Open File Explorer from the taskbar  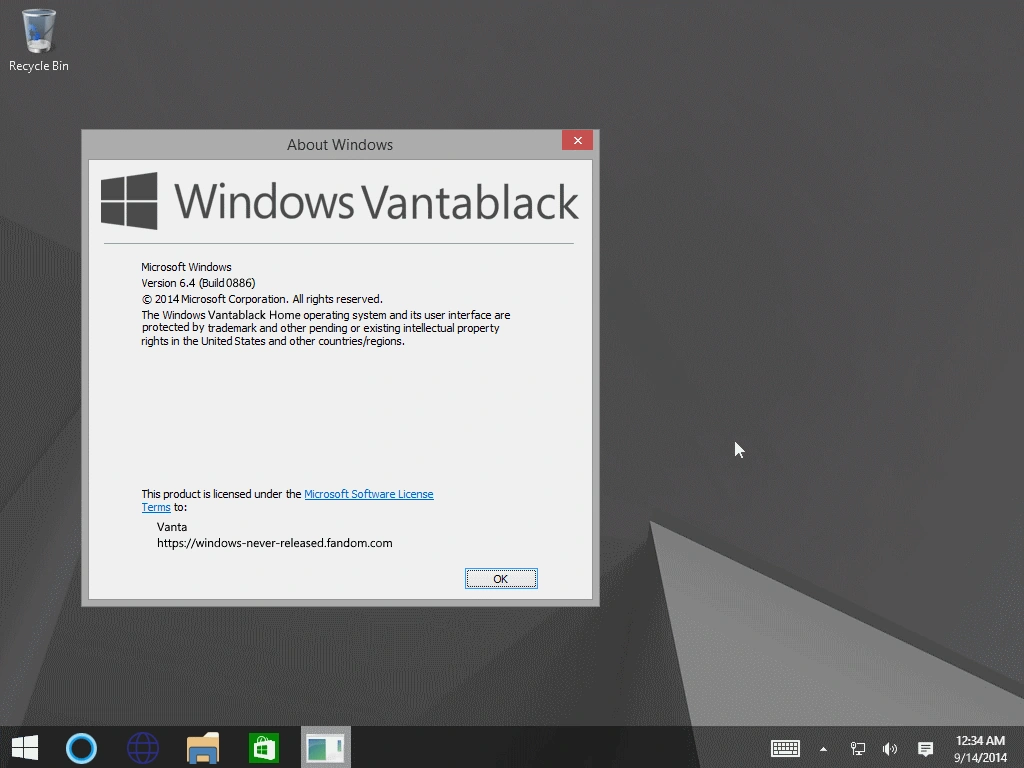(x=203, y=748)
